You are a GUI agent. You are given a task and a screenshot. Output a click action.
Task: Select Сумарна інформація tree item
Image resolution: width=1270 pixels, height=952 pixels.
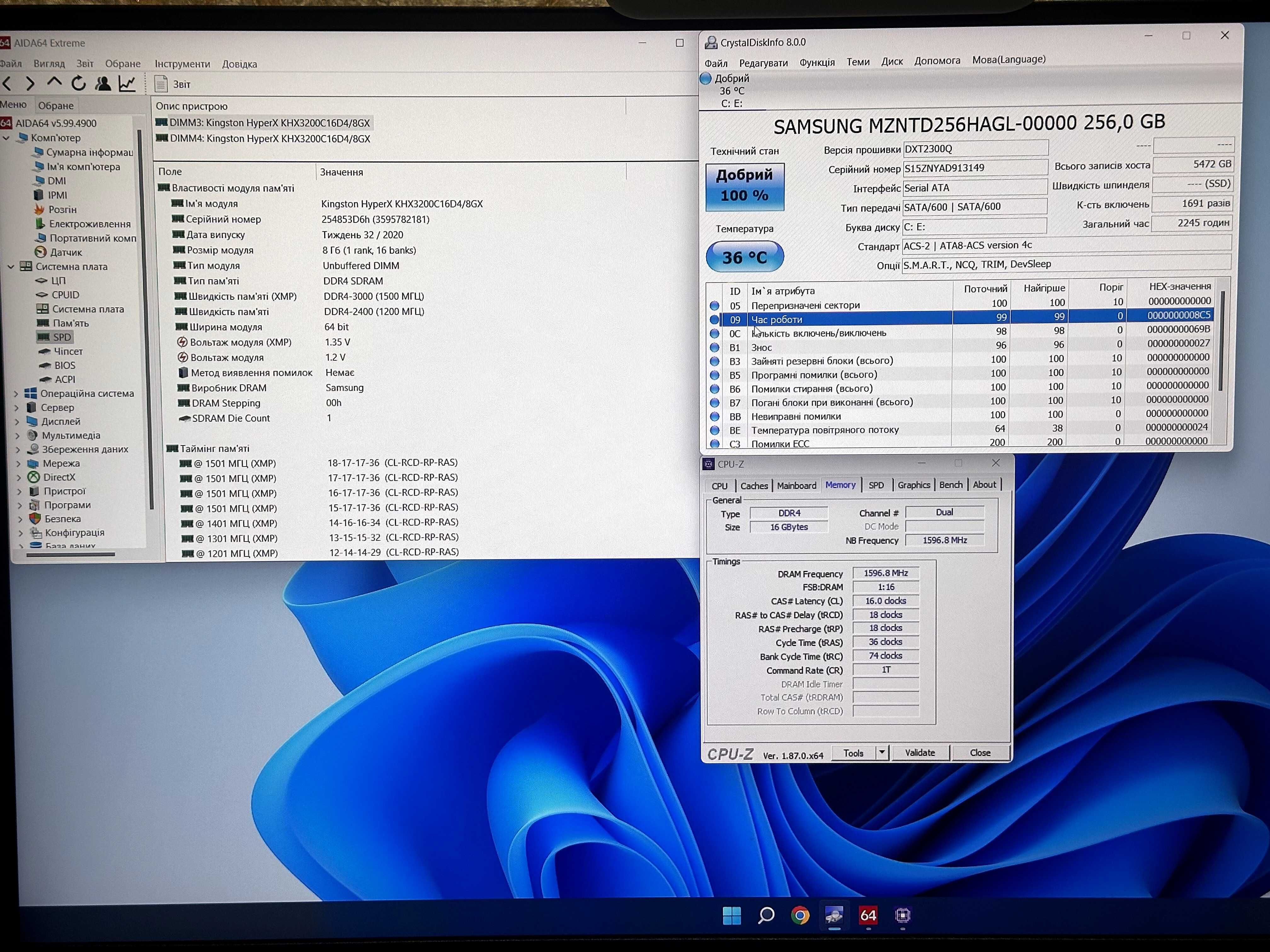pos(83,153)
